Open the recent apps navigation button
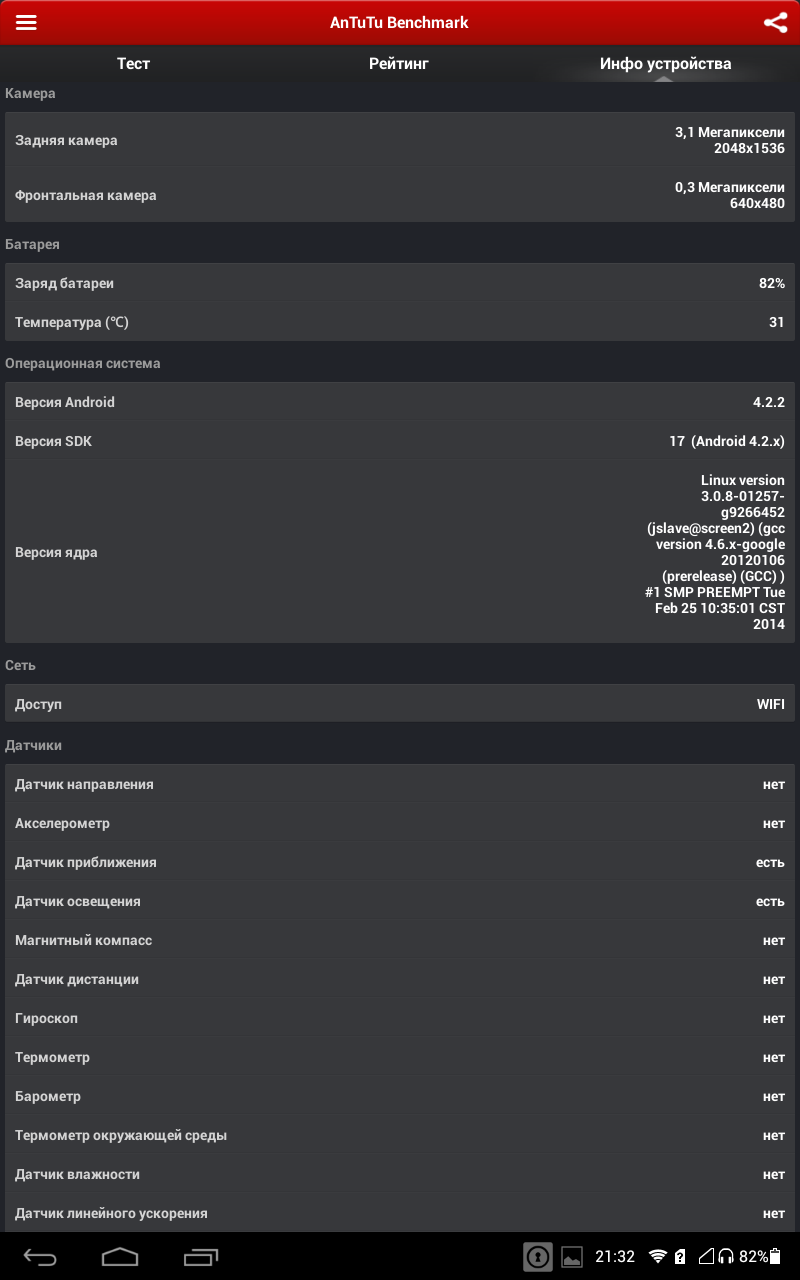This screenshot has height=1280, width=800. point(201,1256)
